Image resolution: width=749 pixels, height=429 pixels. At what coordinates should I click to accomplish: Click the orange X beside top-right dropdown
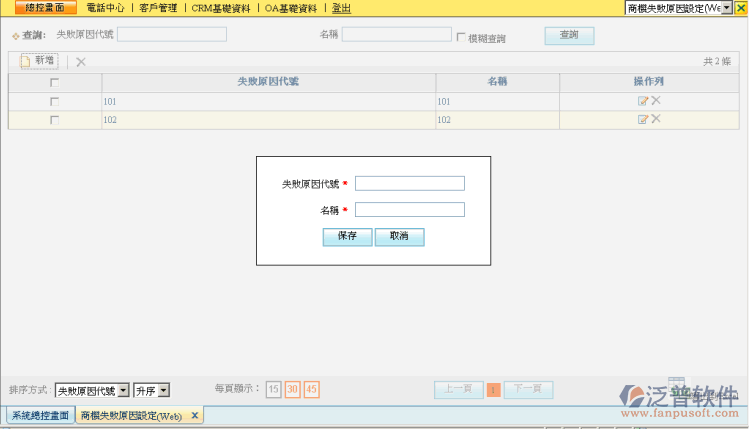click(x=741, y=7)
